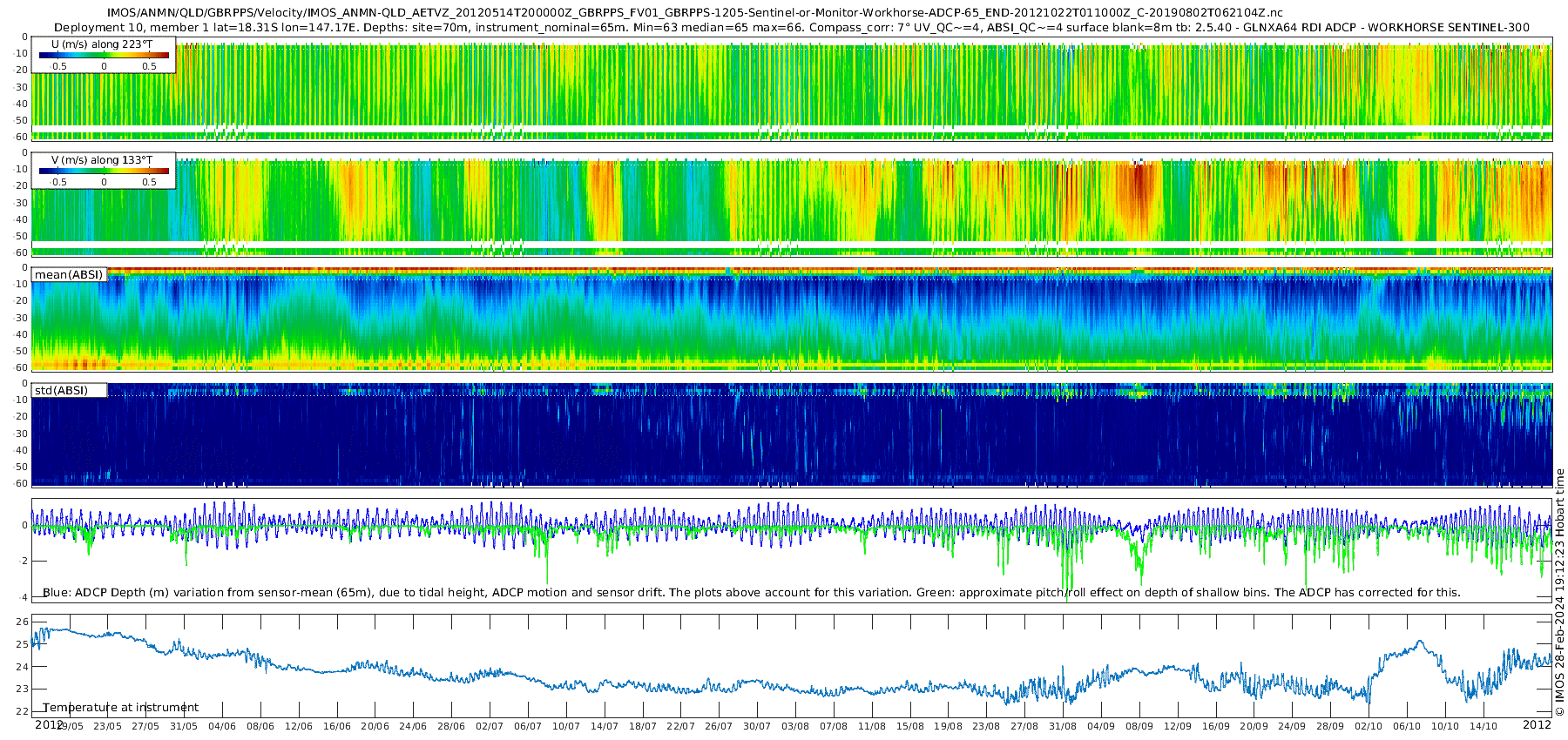1568x740 pixels.
Task: Click the '08/09' date tick label
Action: 1139,726
